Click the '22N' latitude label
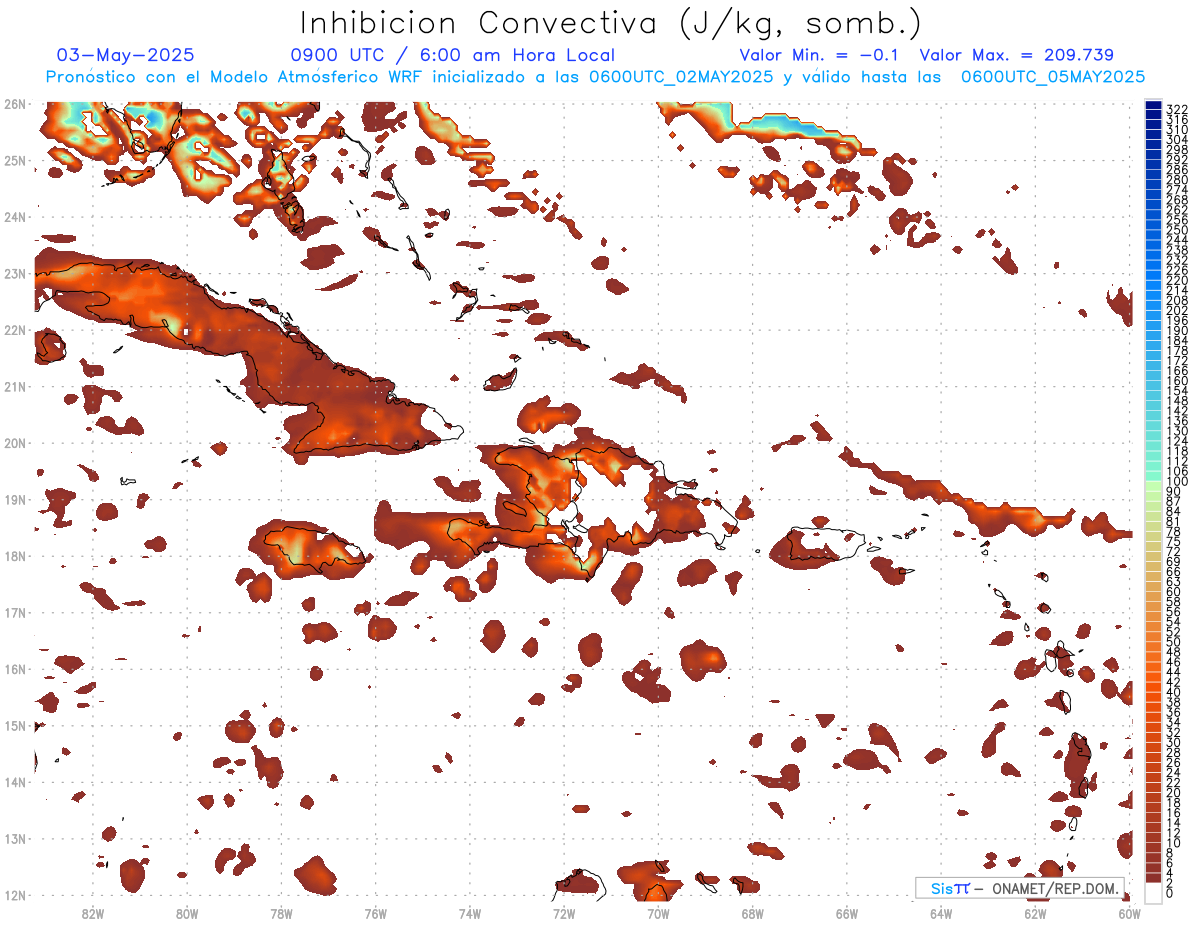This screenshot has height=927, width=1200. tap(14, 330)
